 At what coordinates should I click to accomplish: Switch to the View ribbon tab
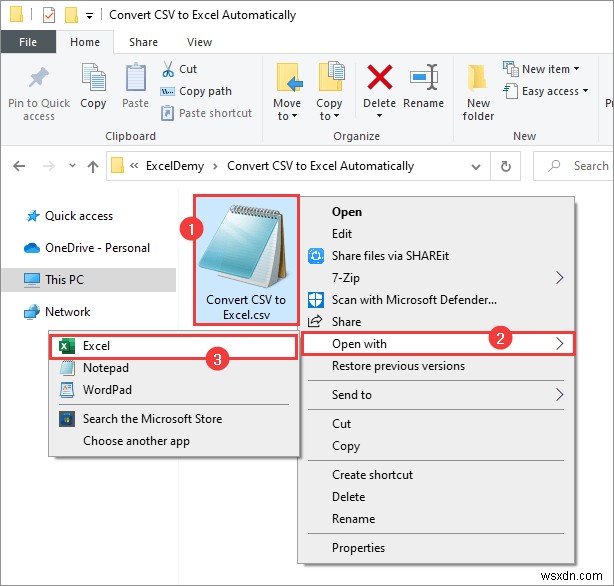tap(199, 42)
